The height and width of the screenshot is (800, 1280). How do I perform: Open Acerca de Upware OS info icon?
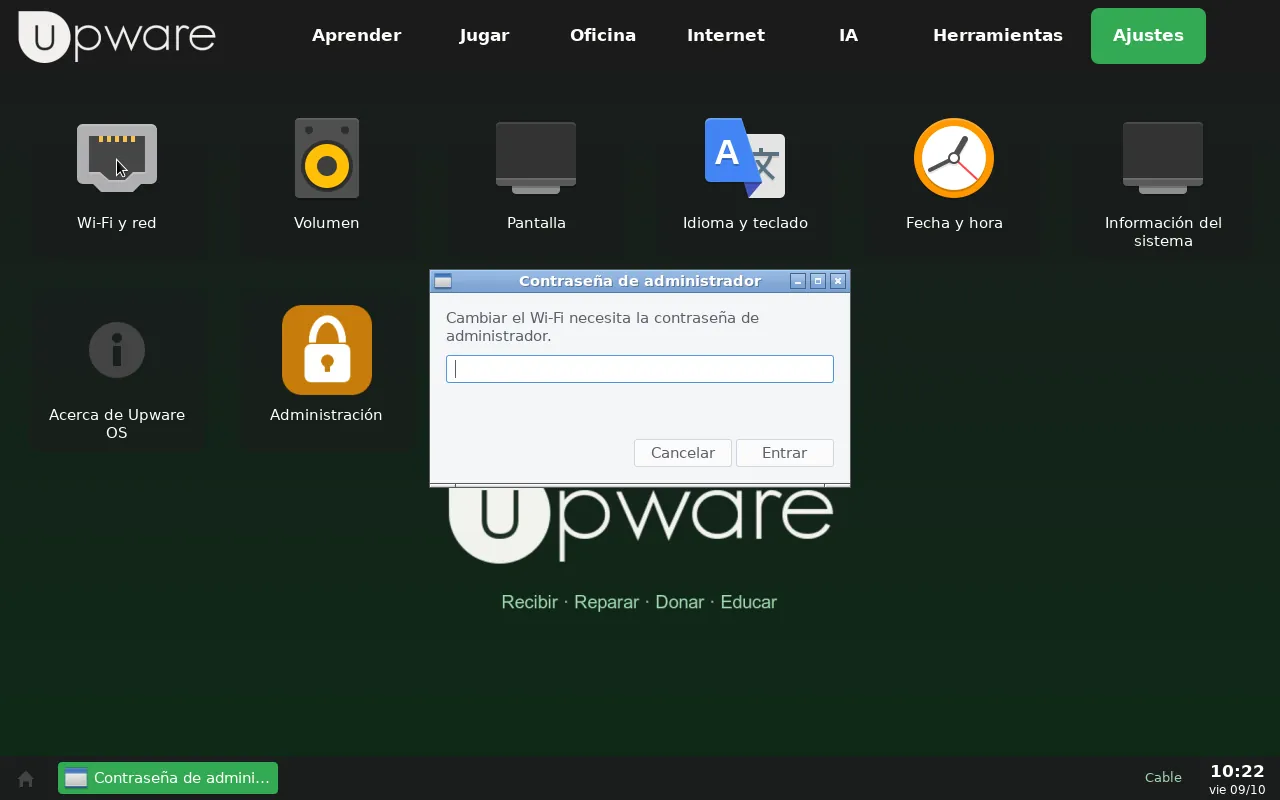pyautogui.click(x=117, y=350)
